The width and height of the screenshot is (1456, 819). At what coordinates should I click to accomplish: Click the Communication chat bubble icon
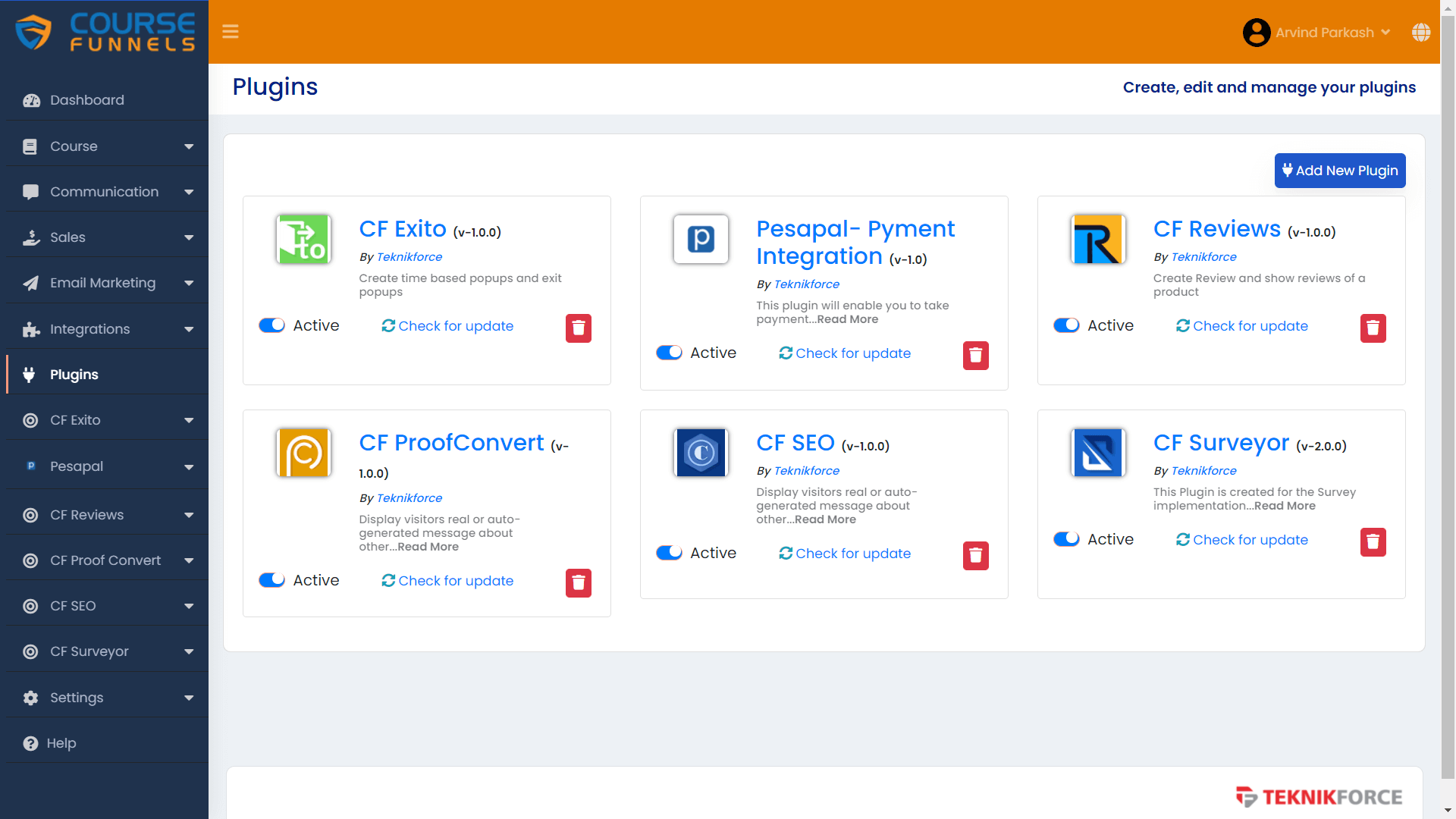[30, 192]
